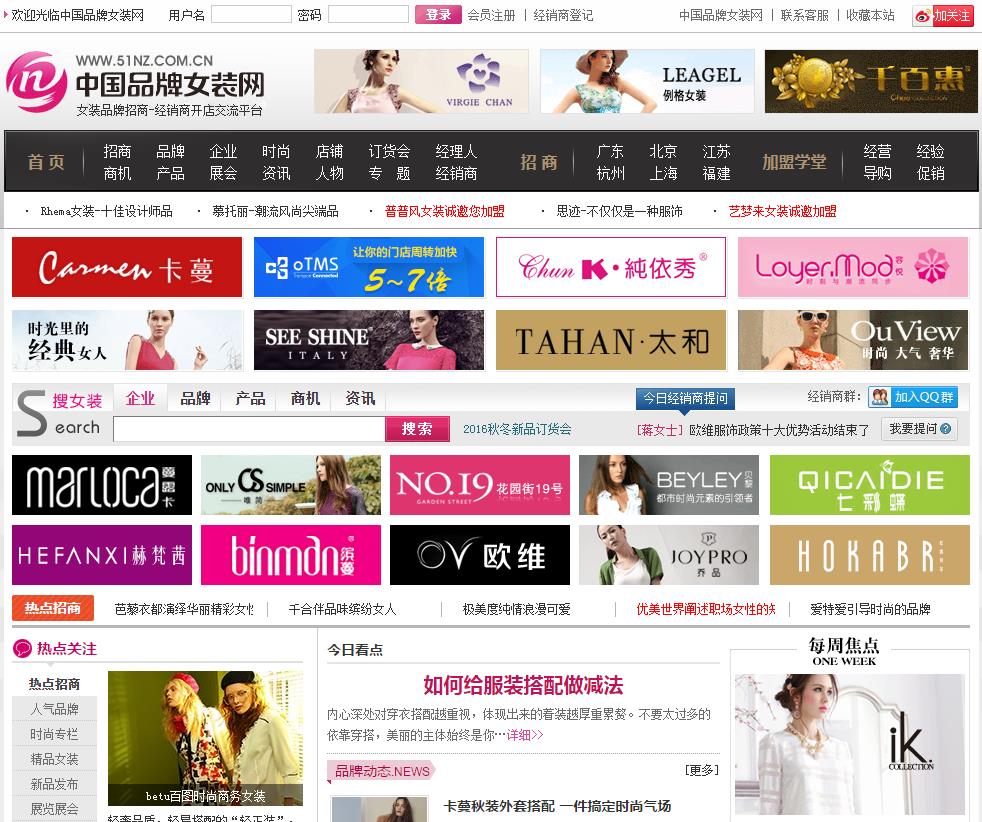982x822 pixels.
Task: Select 上海 region in navigation
Action: coord(663,173)
